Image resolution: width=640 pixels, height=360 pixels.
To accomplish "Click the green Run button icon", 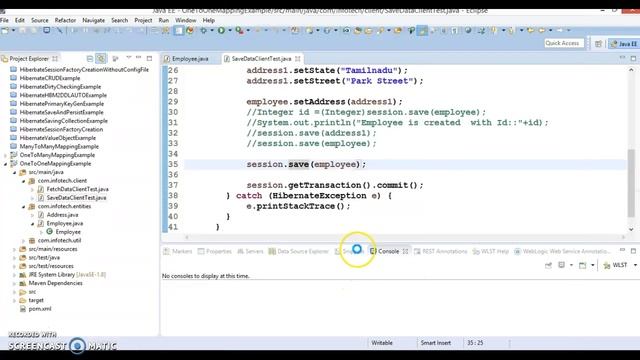I will point(221,30).
